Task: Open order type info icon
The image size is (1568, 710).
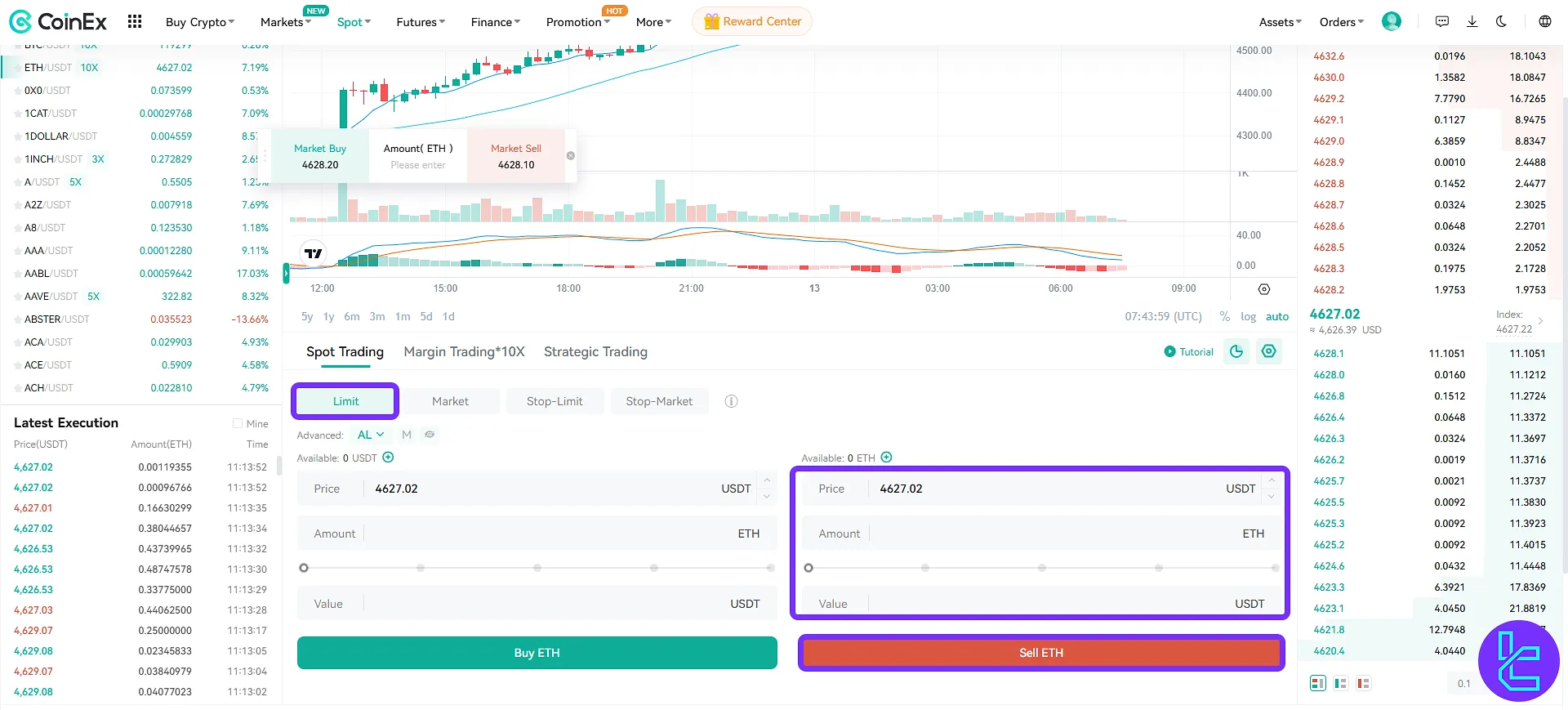Action: pos(731,401)
